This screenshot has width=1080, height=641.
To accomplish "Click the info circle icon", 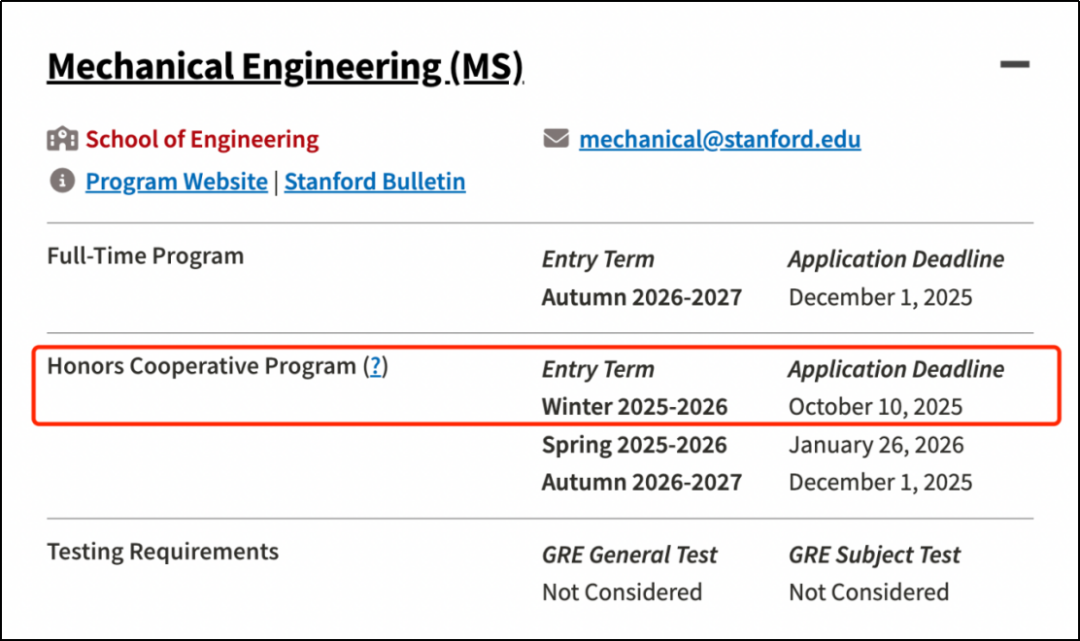I will pyautogui.click(x=62, y=181).
